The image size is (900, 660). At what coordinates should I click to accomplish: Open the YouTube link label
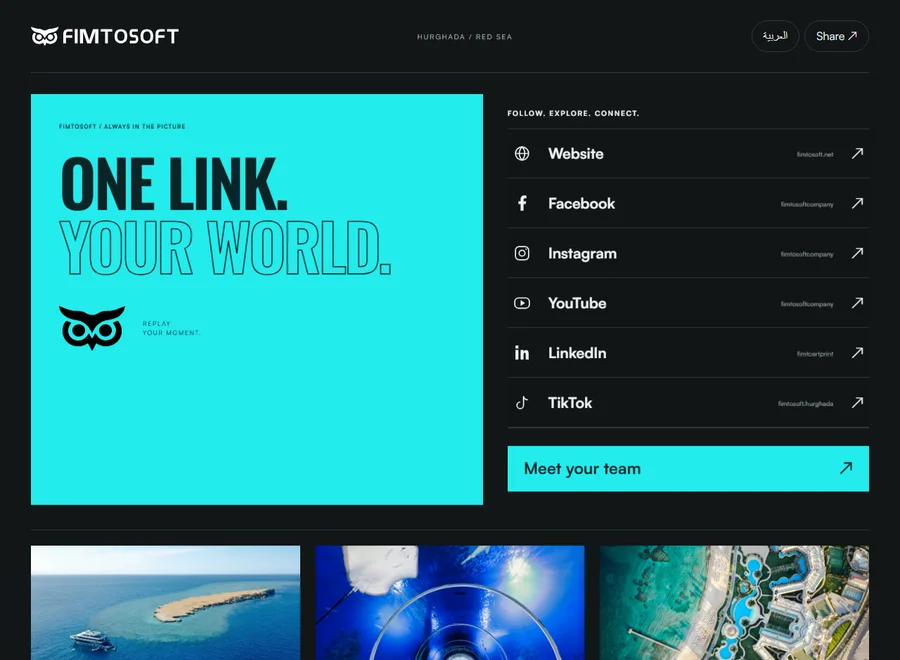(577, 303)
